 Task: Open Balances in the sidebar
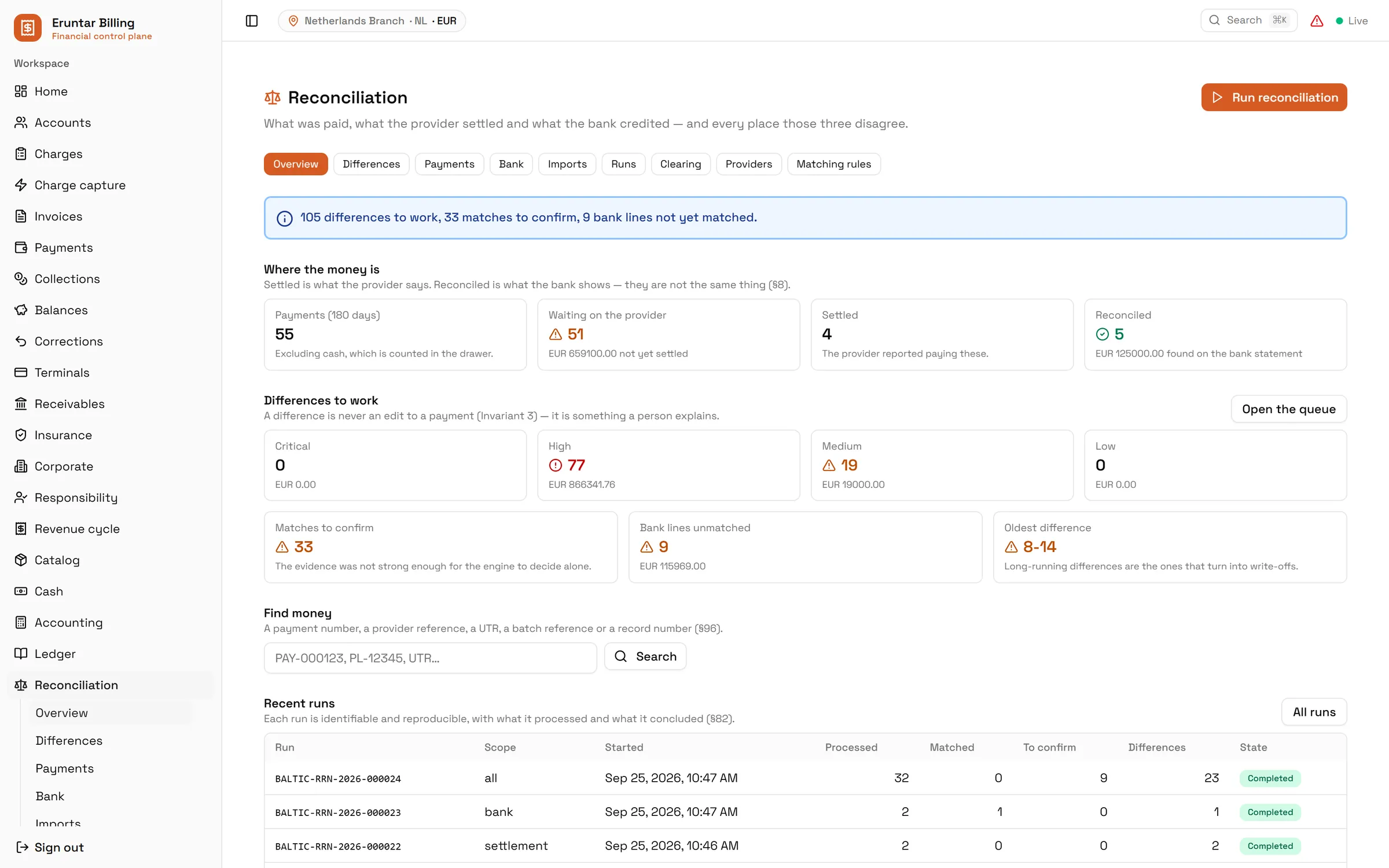click(x=110, y=310)
